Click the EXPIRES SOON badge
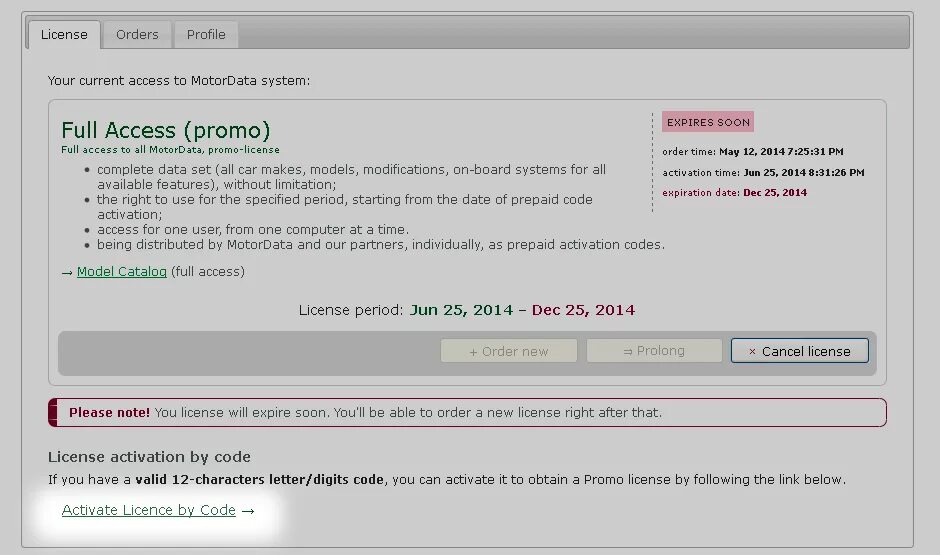Image resolution: width=940 pixels, height=555 pixels. click(x=708, y=122)
